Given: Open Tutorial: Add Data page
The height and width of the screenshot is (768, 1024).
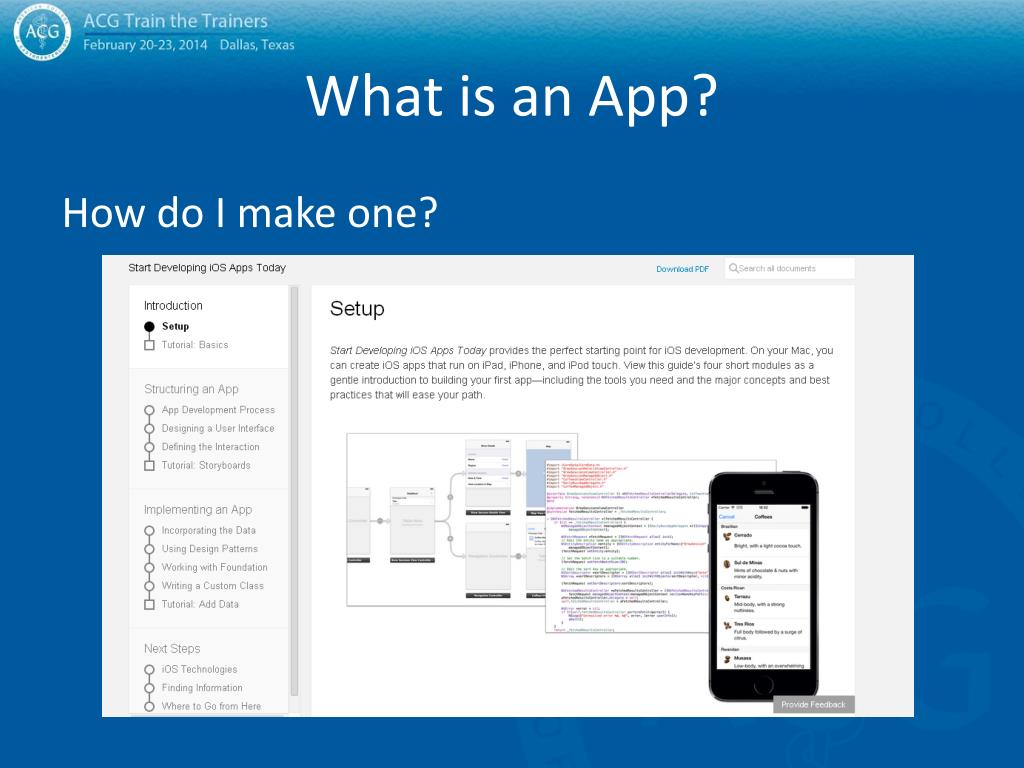Looking at the screenshot, I should [200, 604].
